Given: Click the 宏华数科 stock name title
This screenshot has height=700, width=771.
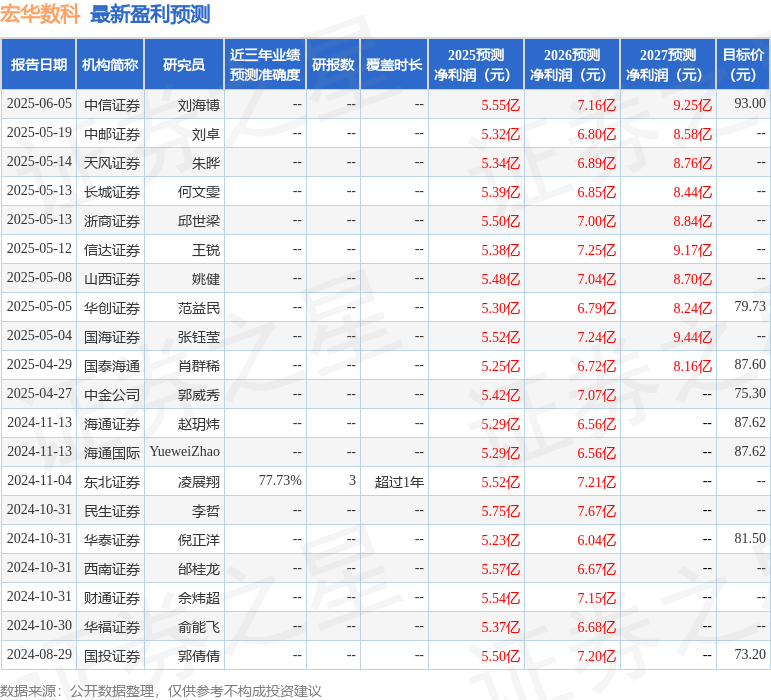Looking at the screenshot, I should [40, 14].
